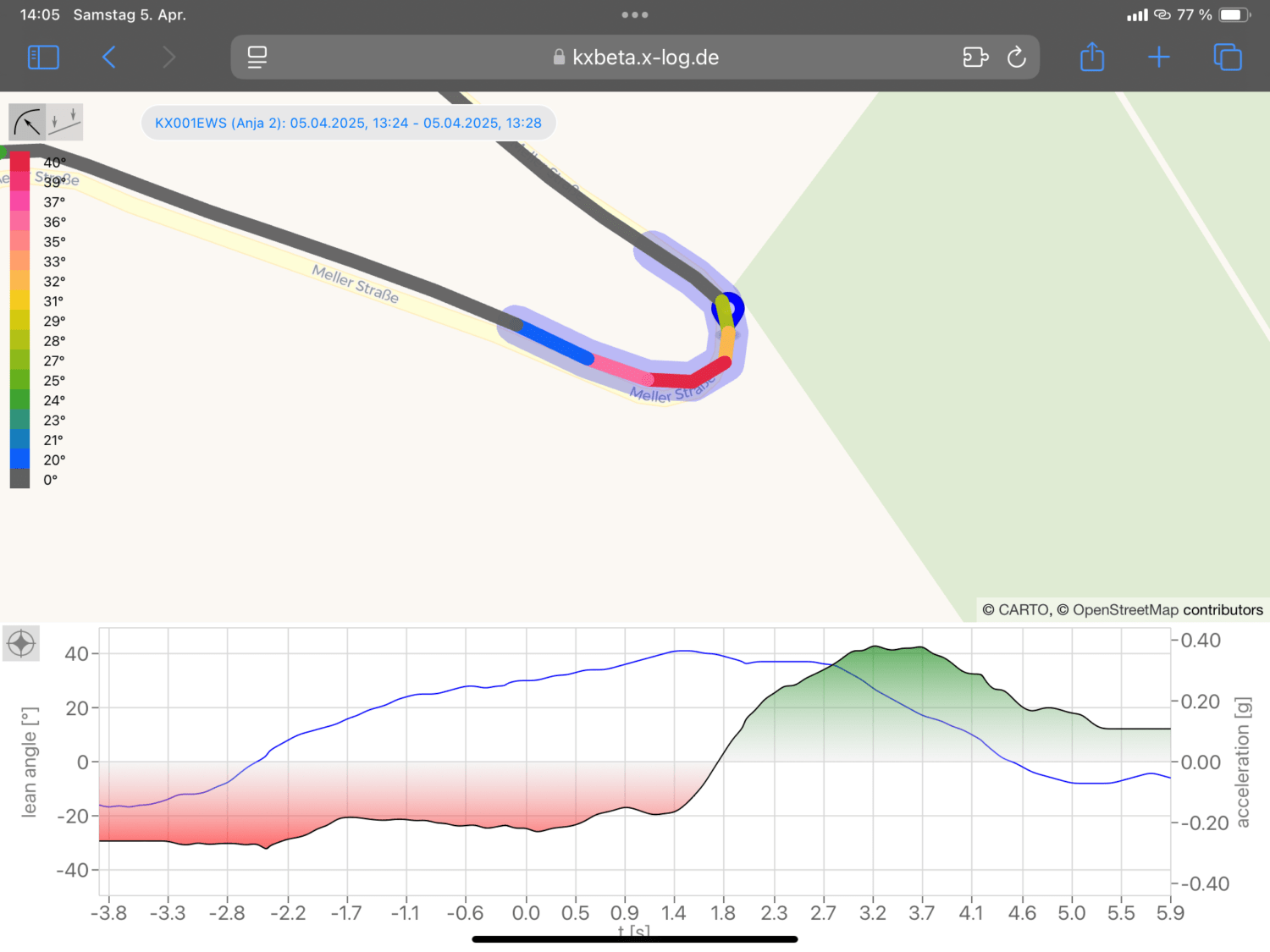The width and height of the screenshot is (1270, 952).
Task: Click the compass crosshair icon beside chart
Action: tap(21, 644)
